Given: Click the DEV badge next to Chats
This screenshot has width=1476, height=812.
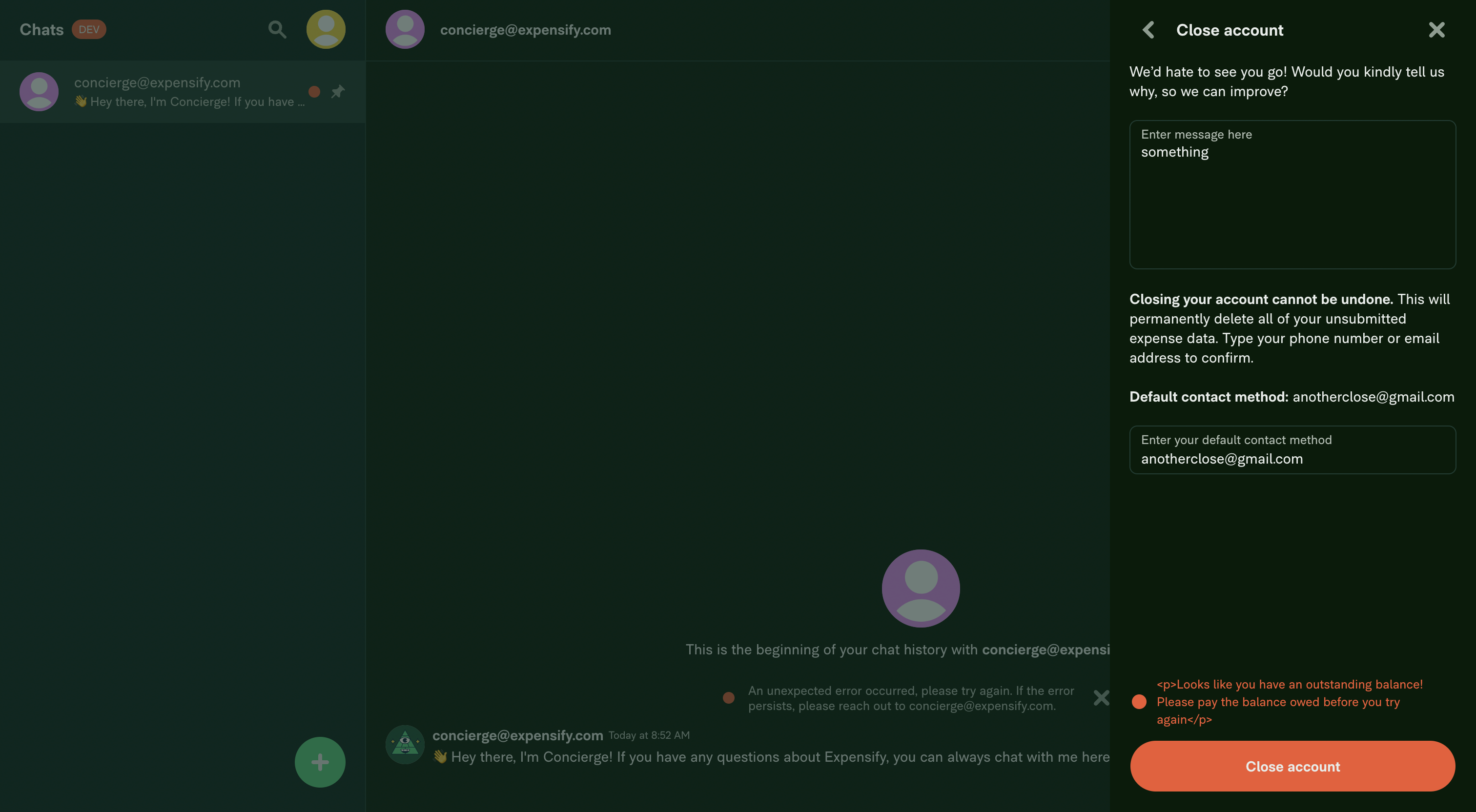Looking at the screenshot, I should coord(89,29).
